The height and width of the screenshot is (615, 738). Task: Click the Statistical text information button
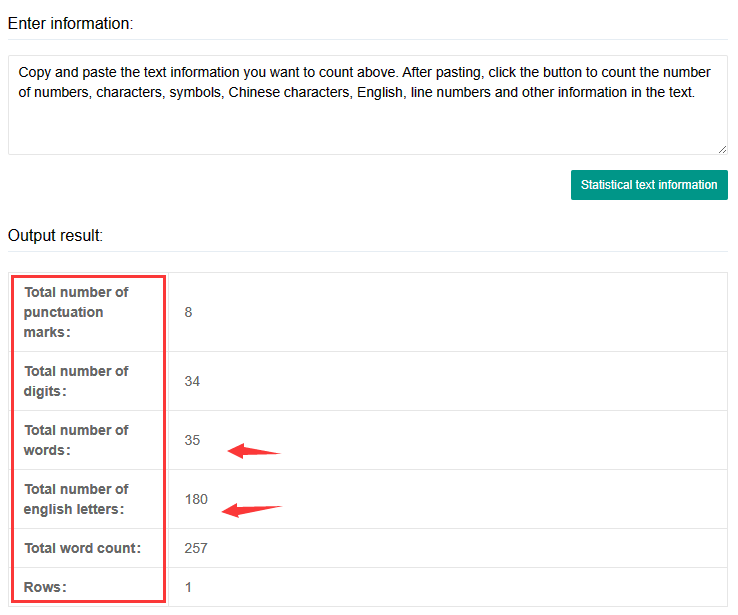pos(648,185)
